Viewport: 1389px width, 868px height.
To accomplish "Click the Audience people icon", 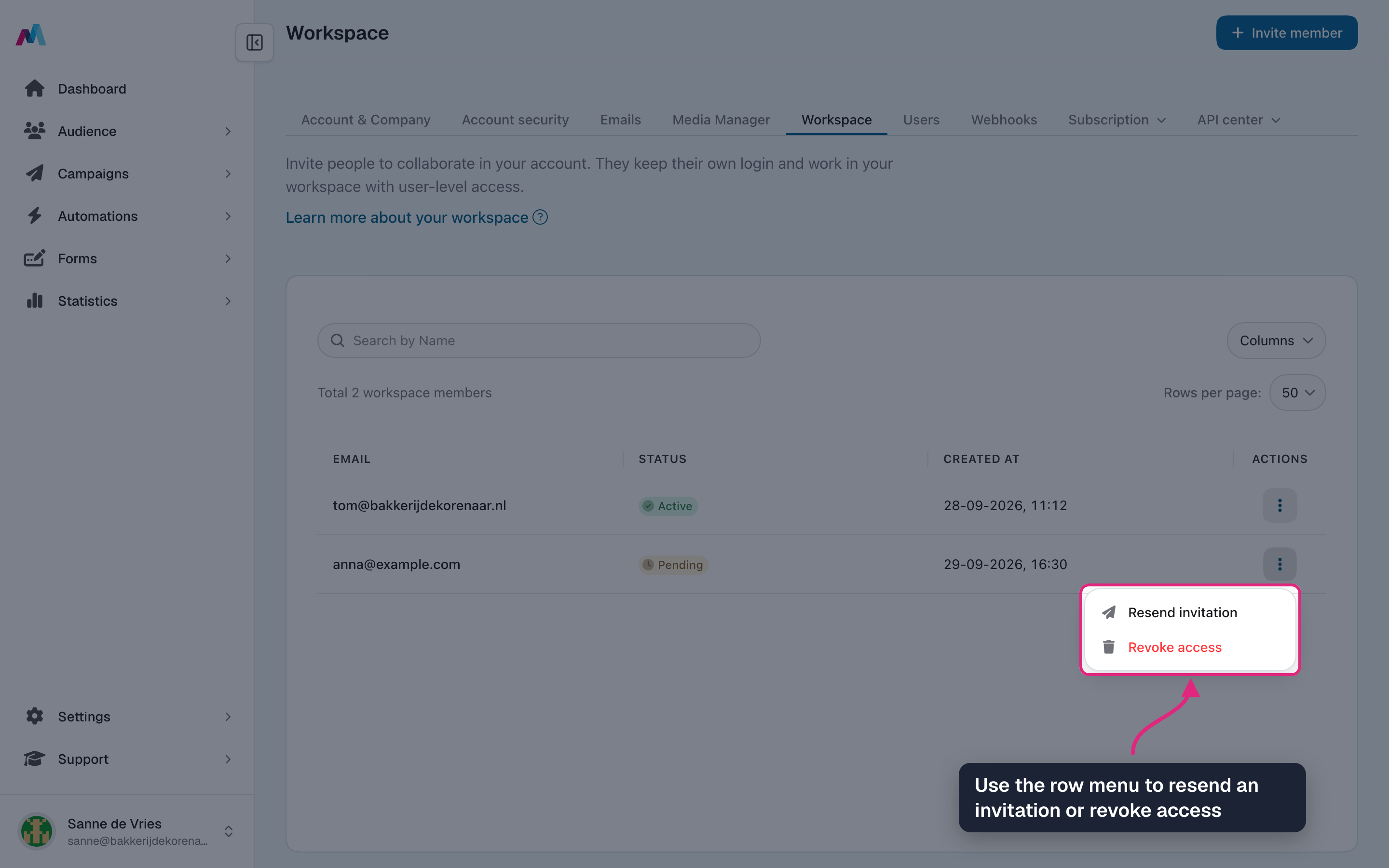I will pyautogui.click(x=34, y=131).
